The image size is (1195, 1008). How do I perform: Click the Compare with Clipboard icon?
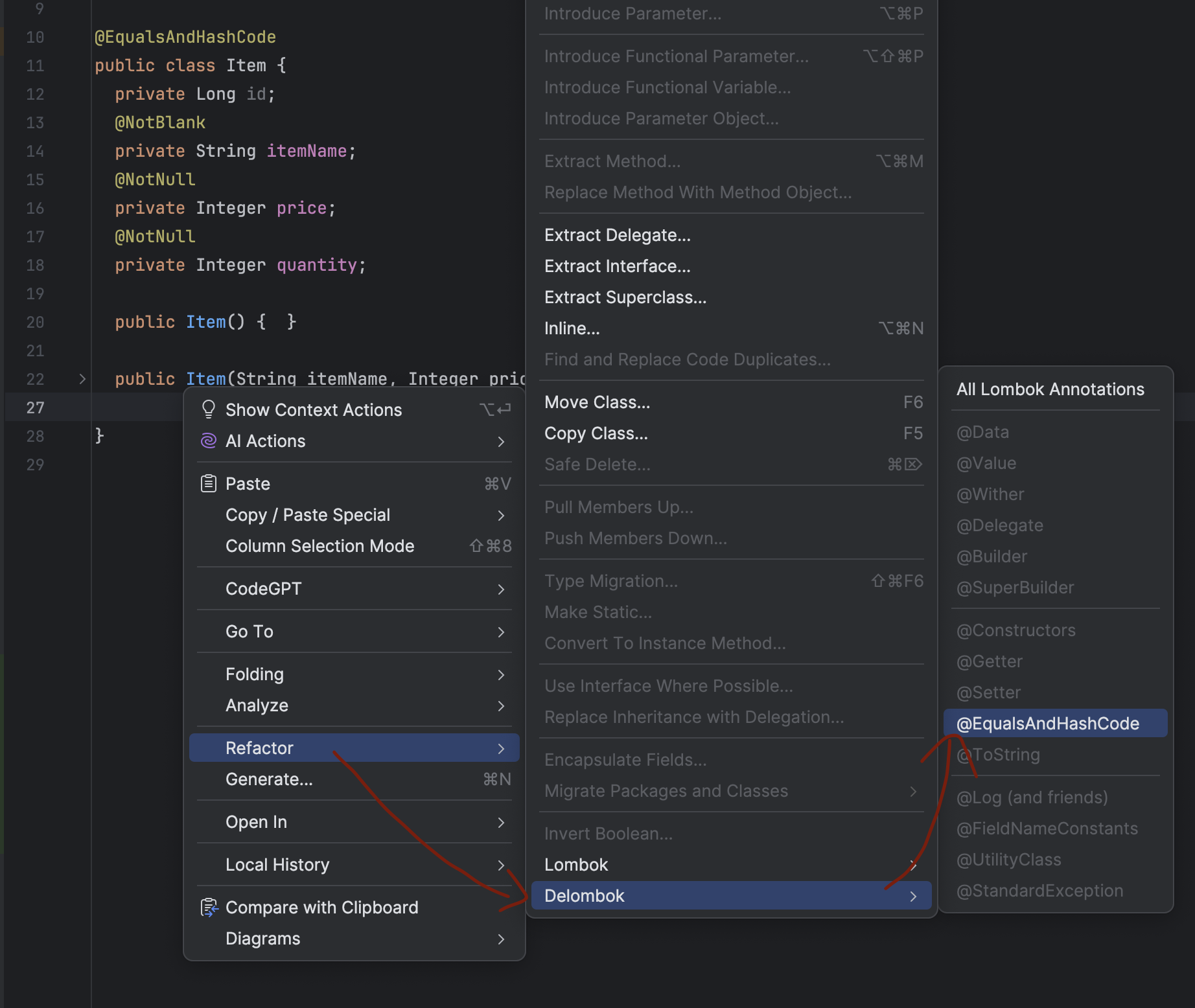coord(209,908)
